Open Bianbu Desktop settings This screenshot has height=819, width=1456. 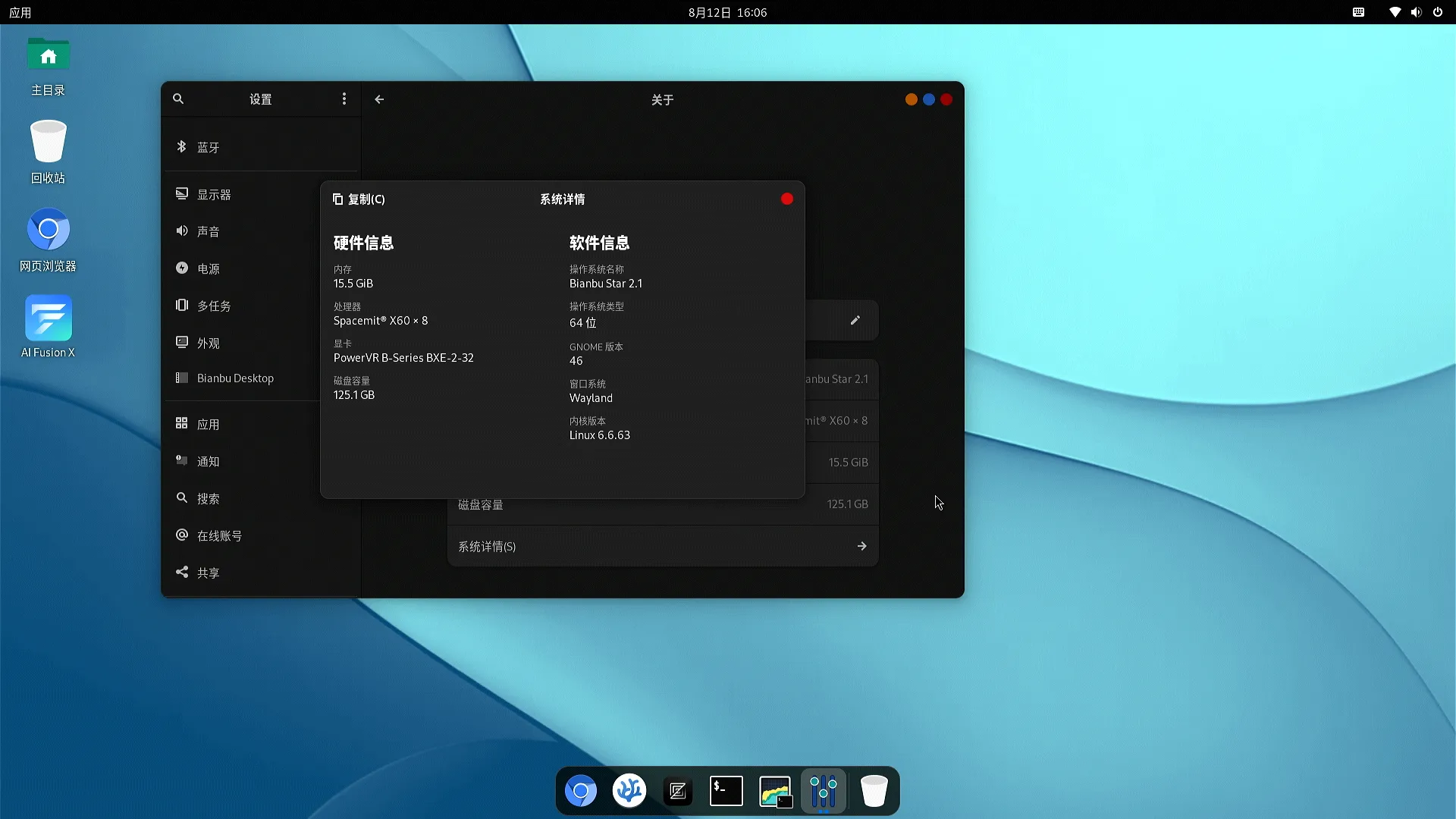(x=235, y=378)
